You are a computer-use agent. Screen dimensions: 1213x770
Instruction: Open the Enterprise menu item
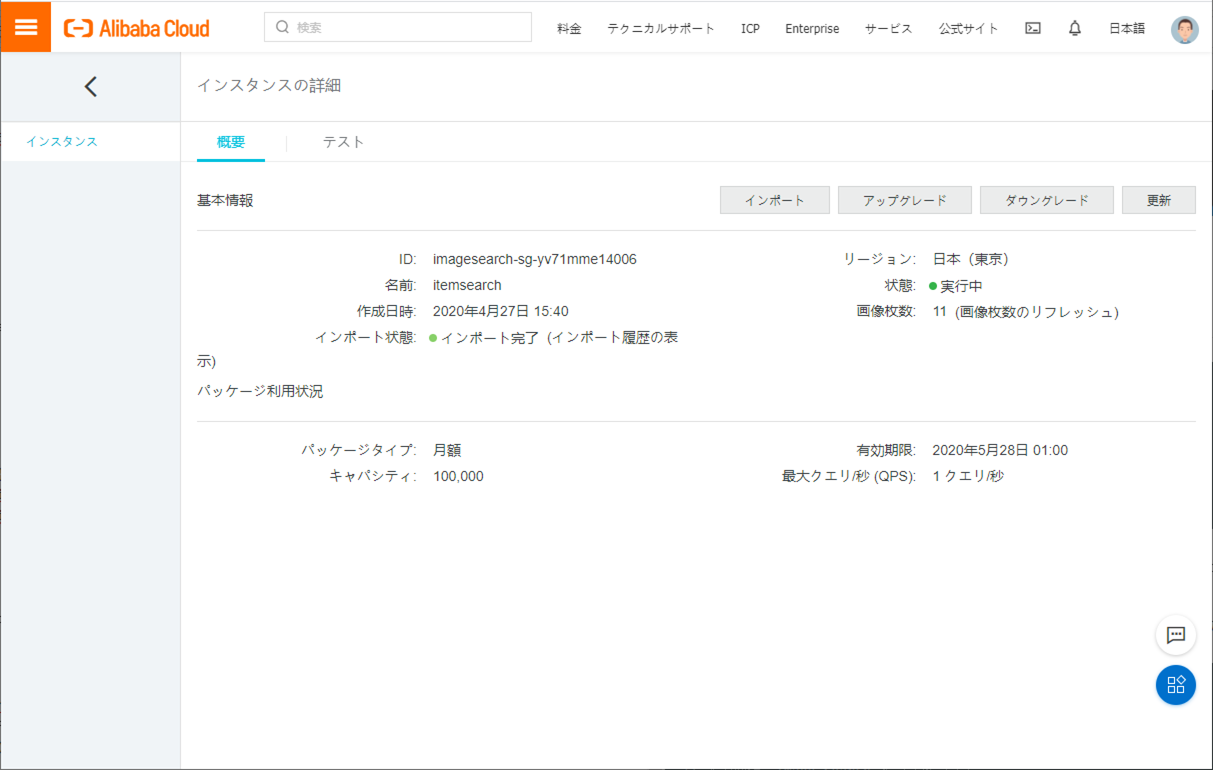pyautogui.click(x=812, y=28)
